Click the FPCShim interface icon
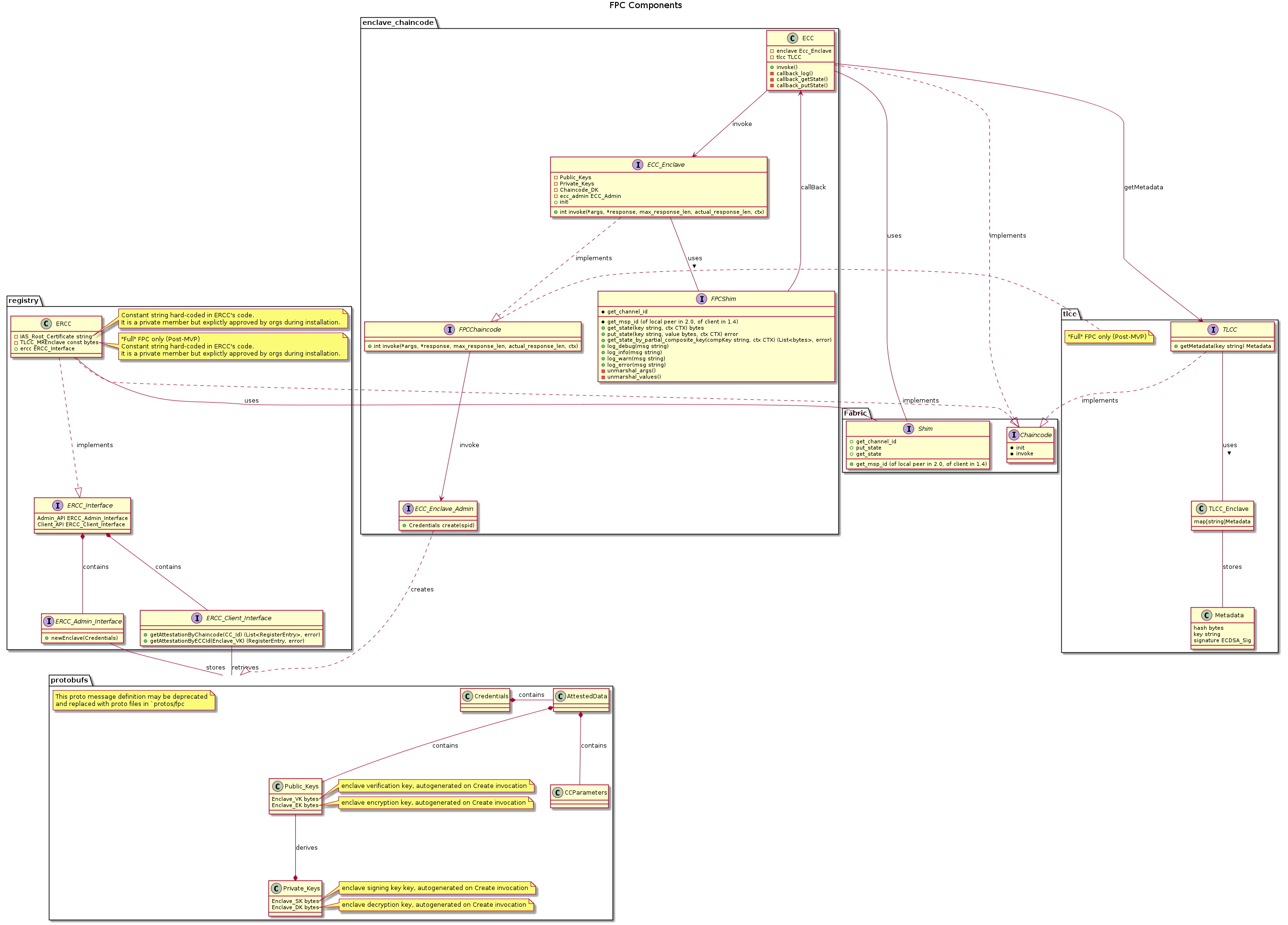This screenshot has width=1288, height=925. pos(701,299)
